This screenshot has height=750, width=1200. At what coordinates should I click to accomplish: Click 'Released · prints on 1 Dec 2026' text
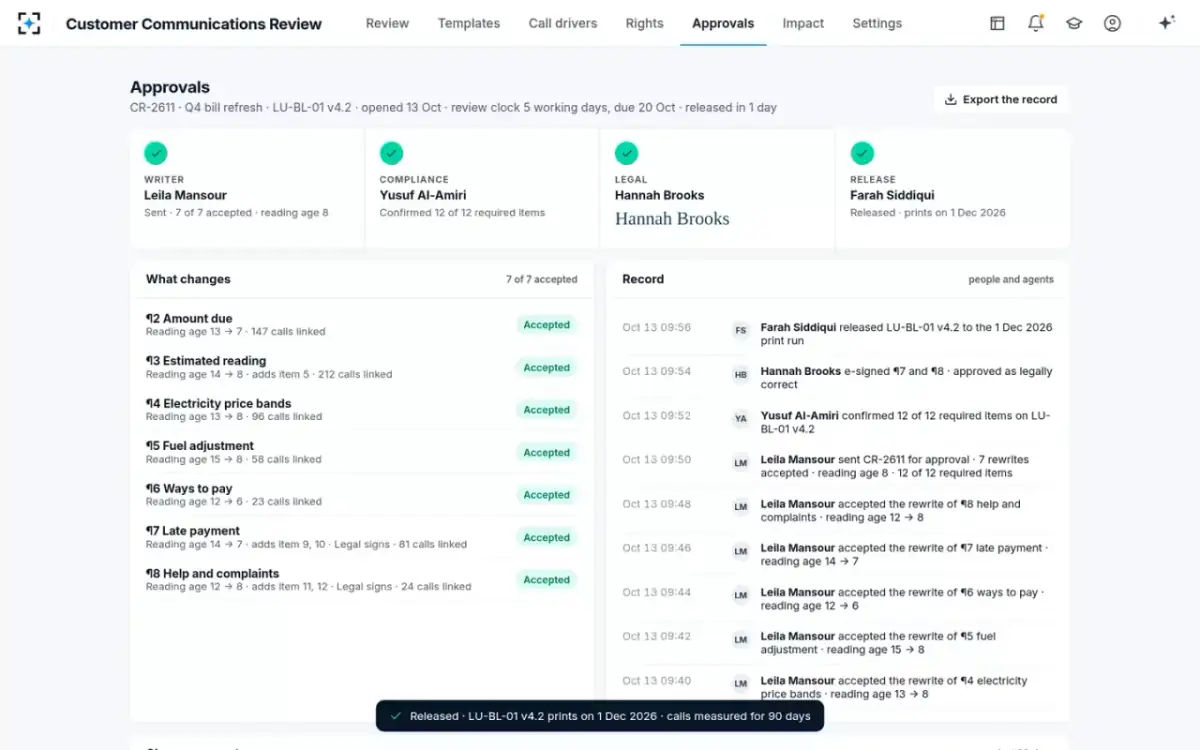(928, 213)
